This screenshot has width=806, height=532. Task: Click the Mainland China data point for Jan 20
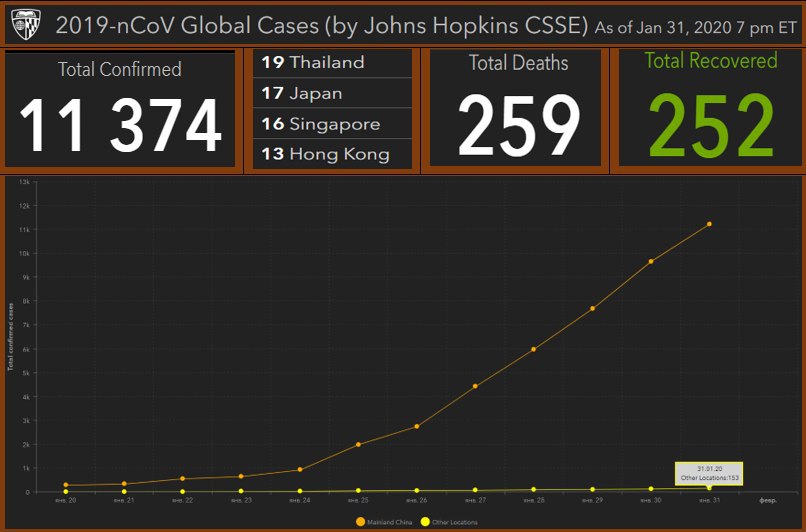[66, 485]
